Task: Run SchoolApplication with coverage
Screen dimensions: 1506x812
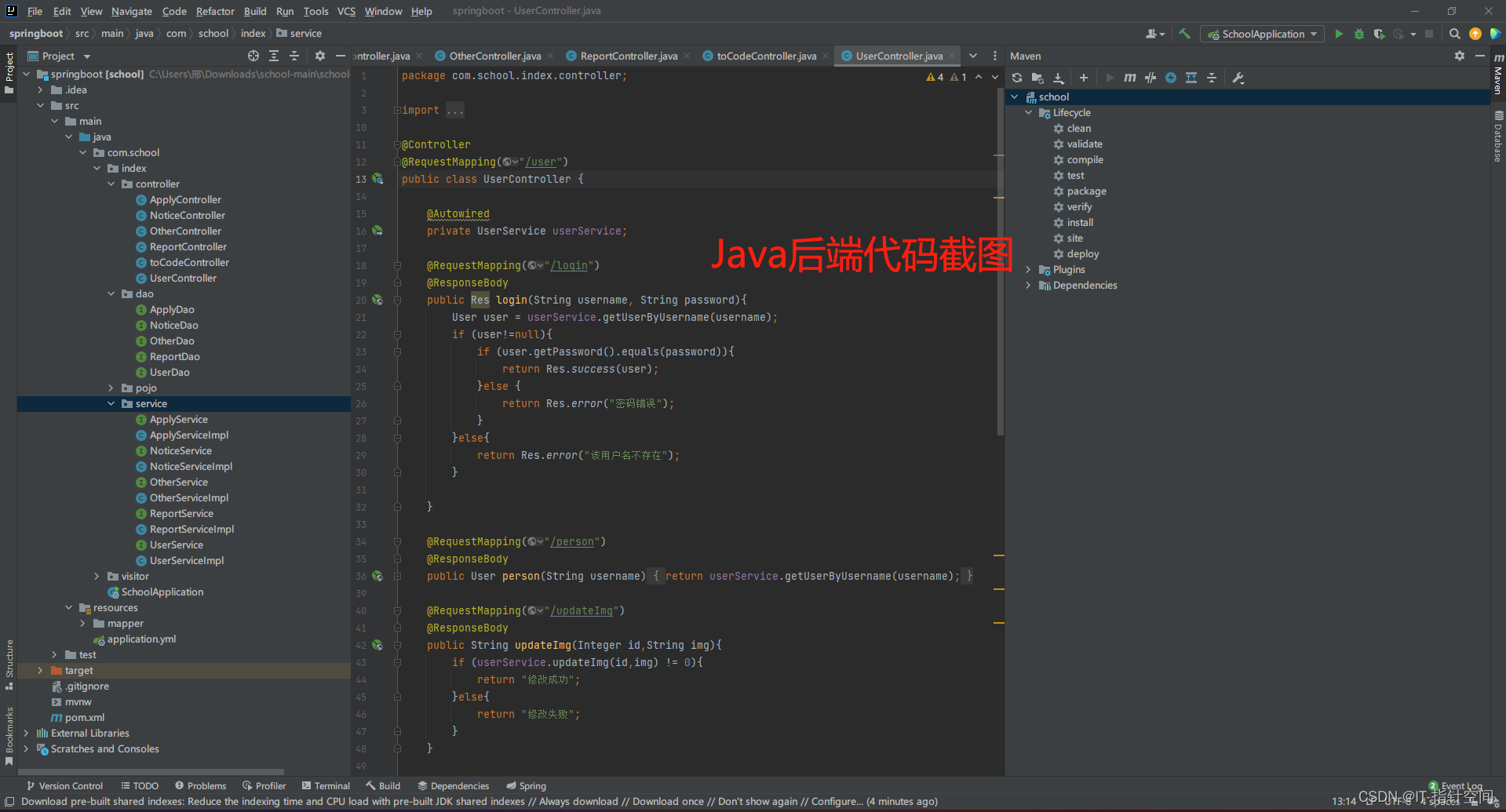Action: pos(1379,34)
